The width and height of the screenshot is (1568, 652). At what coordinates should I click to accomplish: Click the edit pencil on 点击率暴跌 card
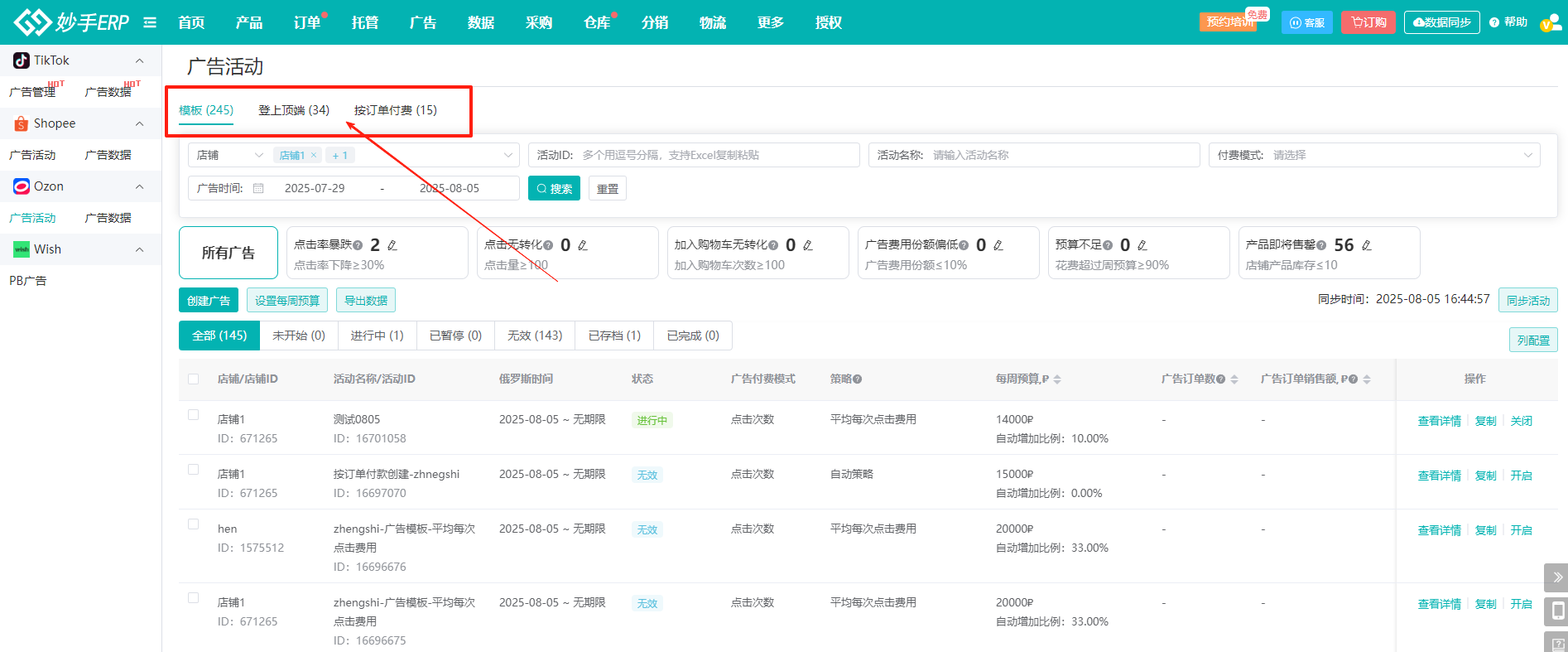pyautogui.click(x=392, y=245)
